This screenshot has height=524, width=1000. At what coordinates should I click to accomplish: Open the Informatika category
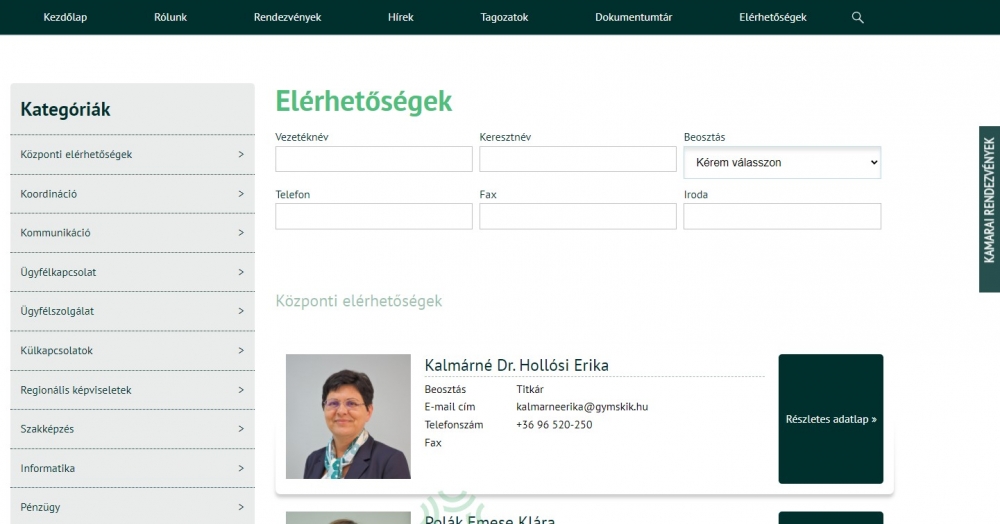[132, 469]
